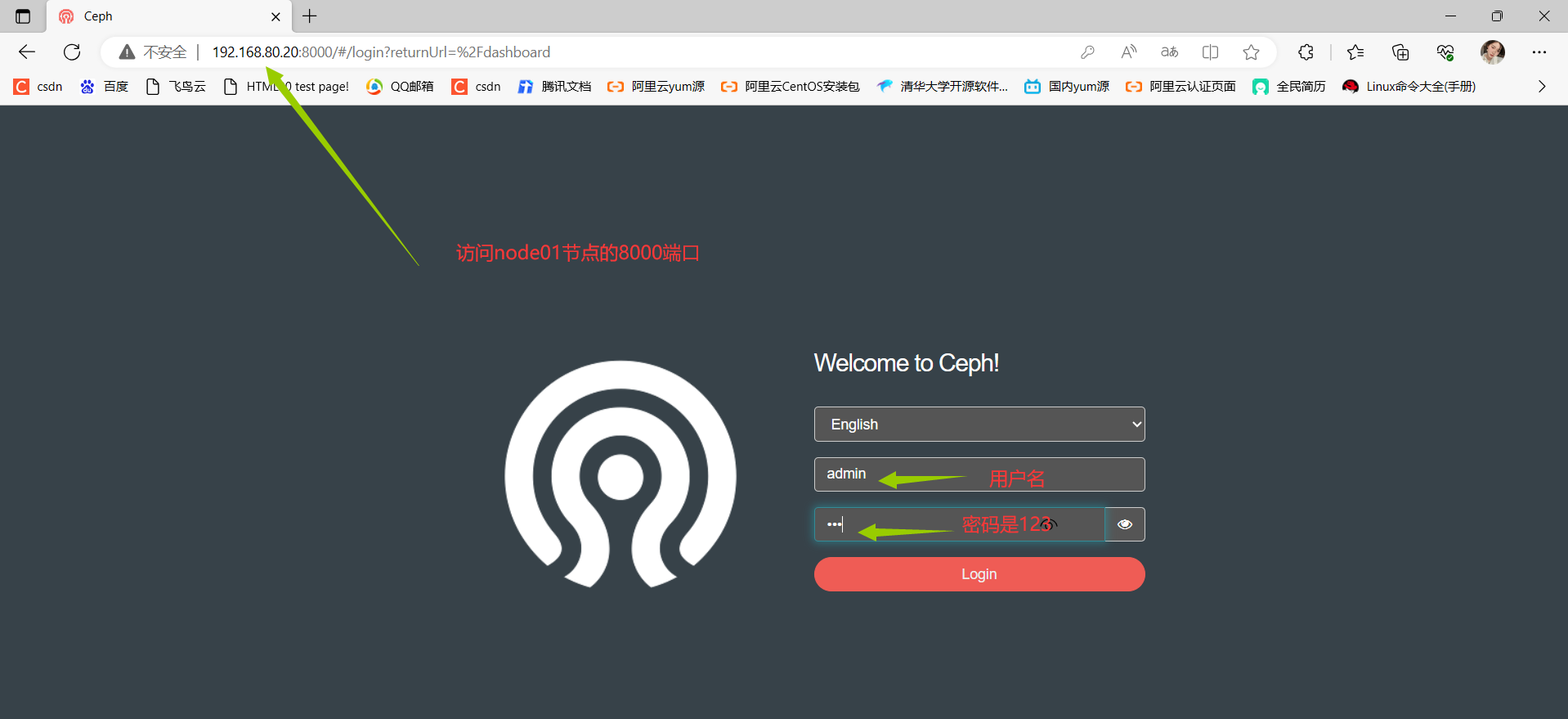Expand the bookmarks overflow chevron
1568x719 pixels.
coord(1542,87)
